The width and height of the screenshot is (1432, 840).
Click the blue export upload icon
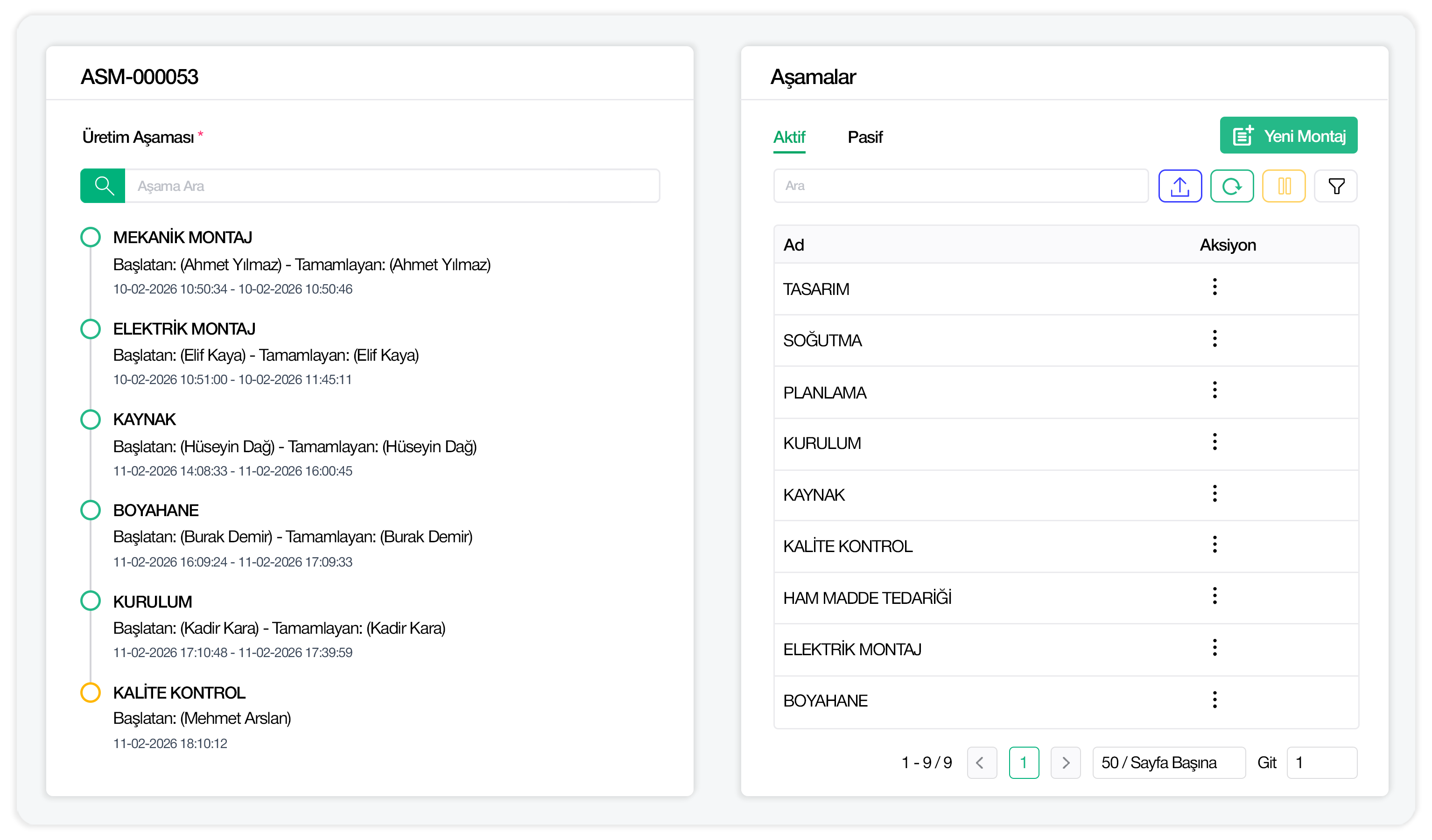pyautogui.click(x=1179, y=186)
